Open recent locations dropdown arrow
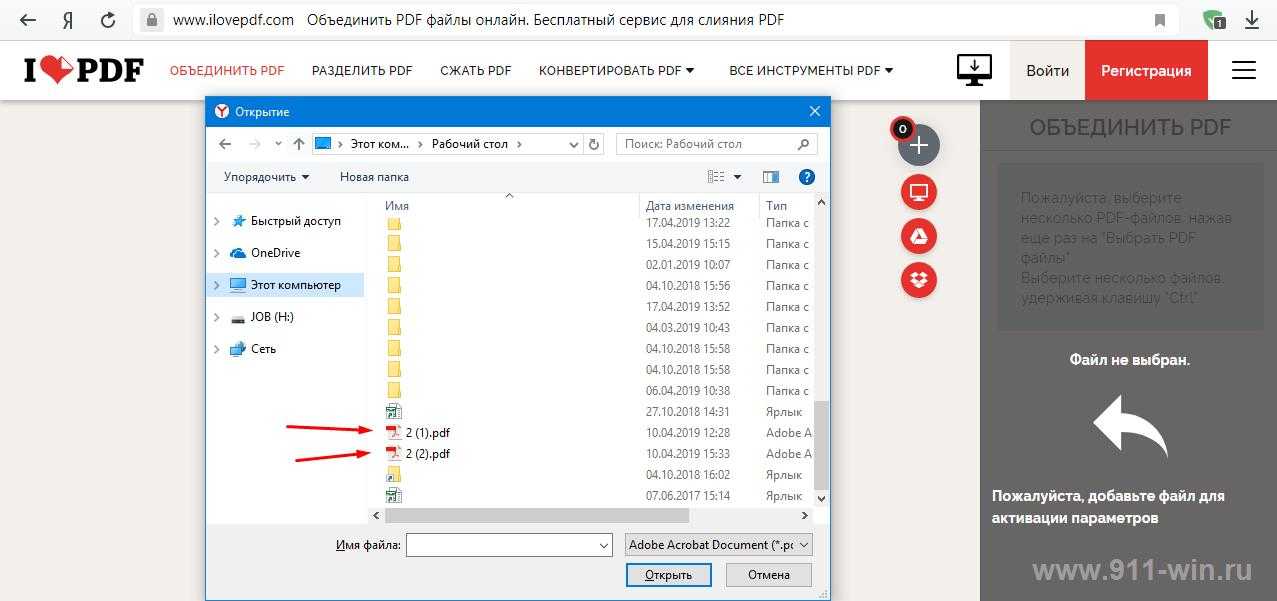The image size is (1277, 601). 278,144
